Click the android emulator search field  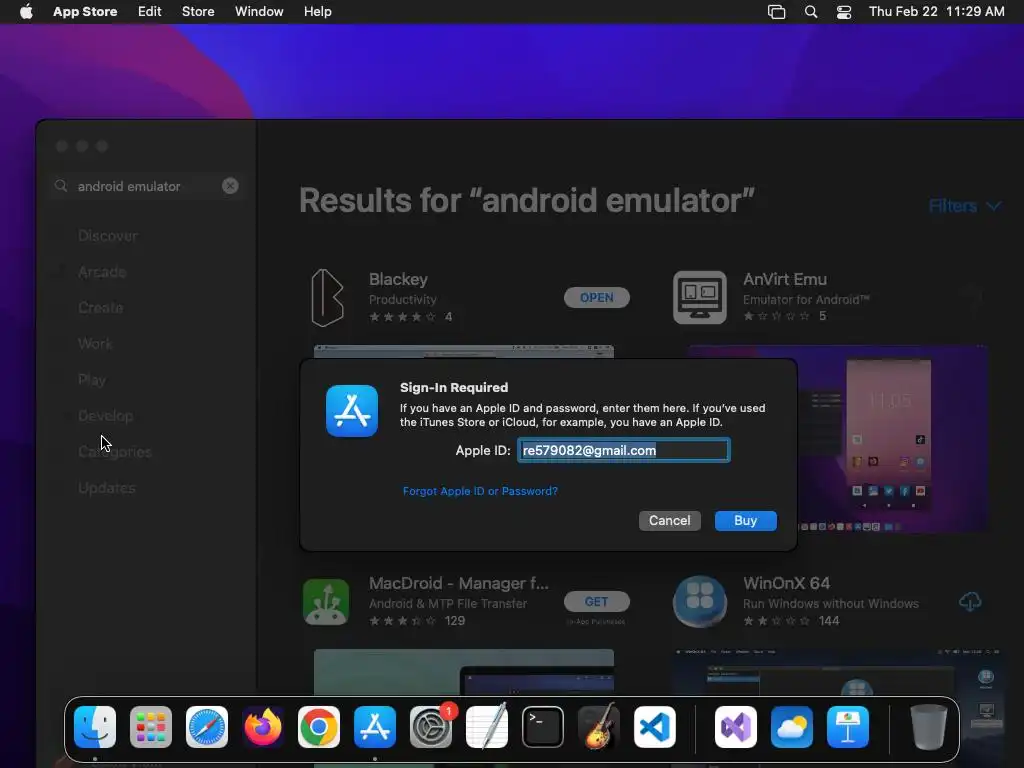(146, 186)
